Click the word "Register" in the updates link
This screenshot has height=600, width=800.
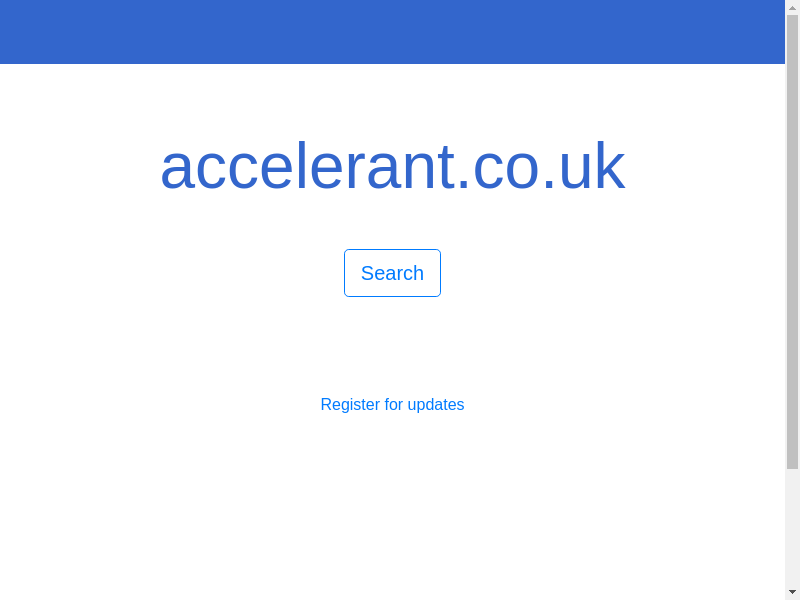coord(350,404)
